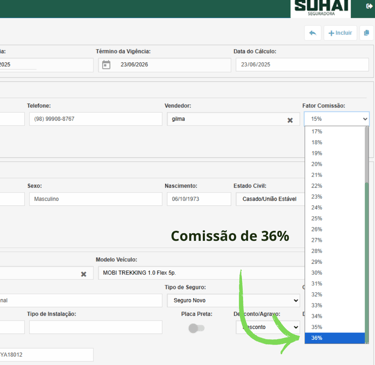Image resolution: width=375 pixels, height=365 pixels.
Task: Select 26% in the commission list
Action: click(335, 229)
